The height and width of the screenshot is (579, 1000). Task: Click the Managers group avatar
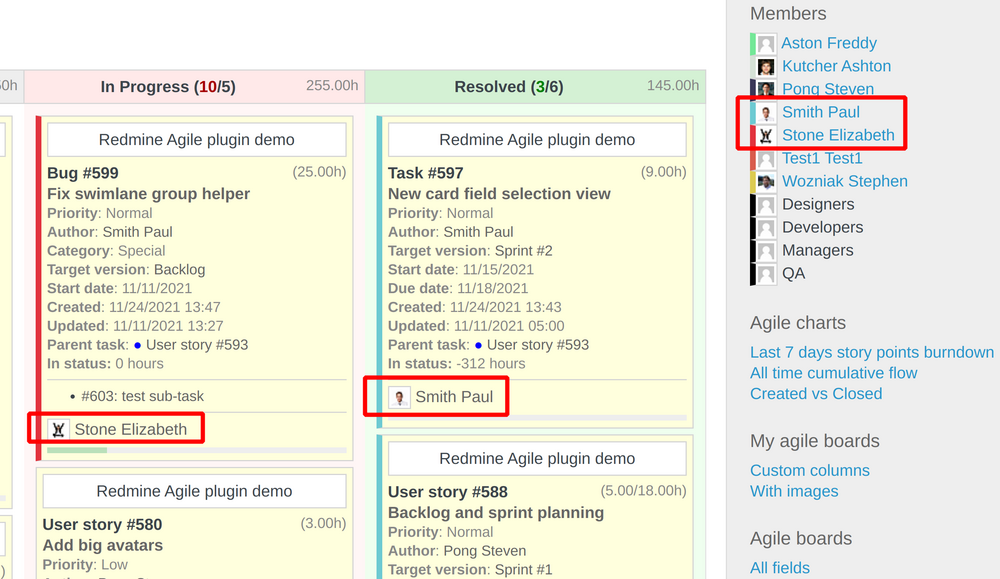point(764,250)
